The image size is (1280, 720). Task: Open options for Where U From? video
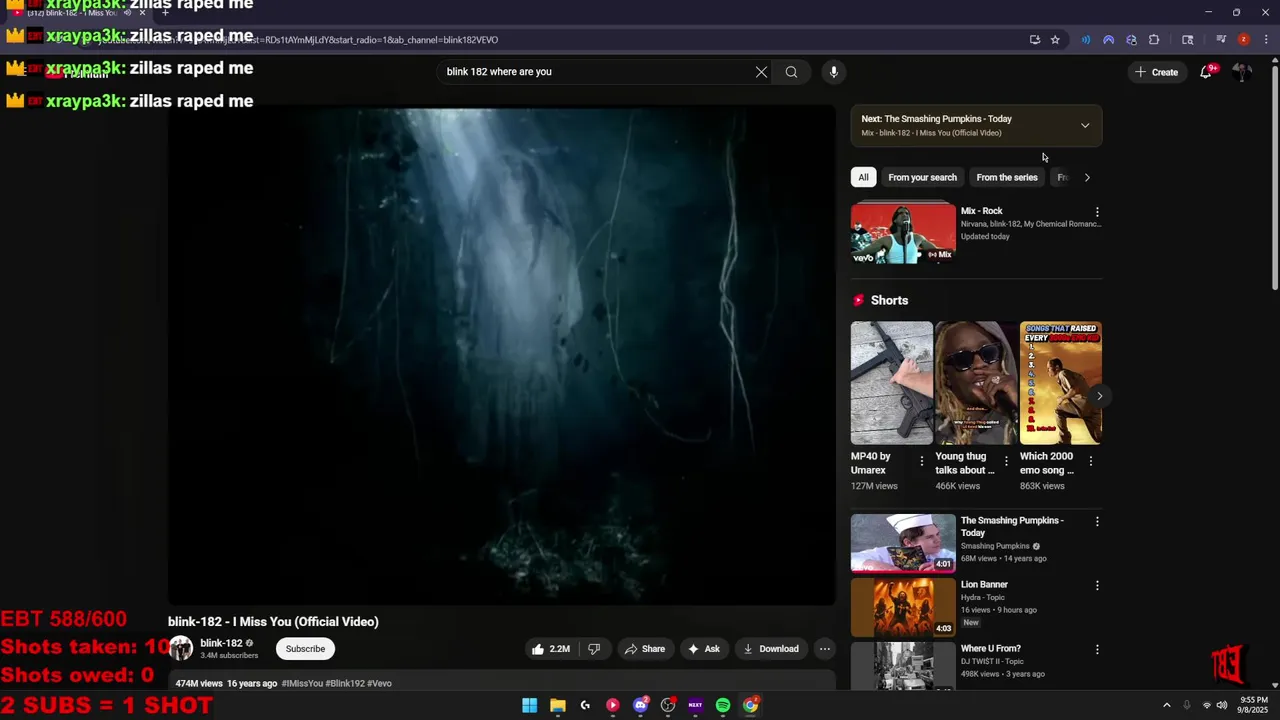coord(1097,649)
